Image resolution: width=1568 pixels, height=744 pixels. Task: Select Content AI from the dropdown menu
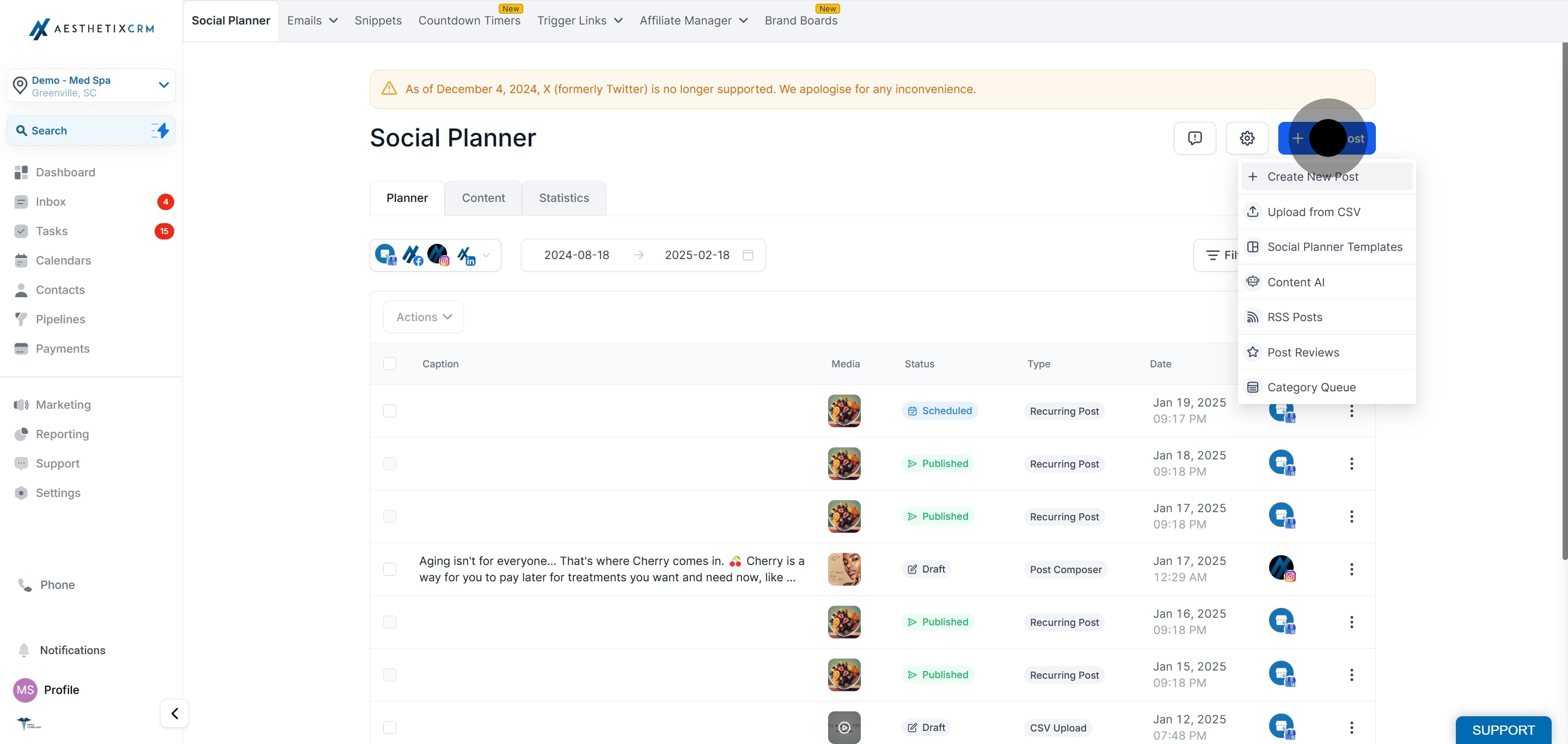[1295, 282]
